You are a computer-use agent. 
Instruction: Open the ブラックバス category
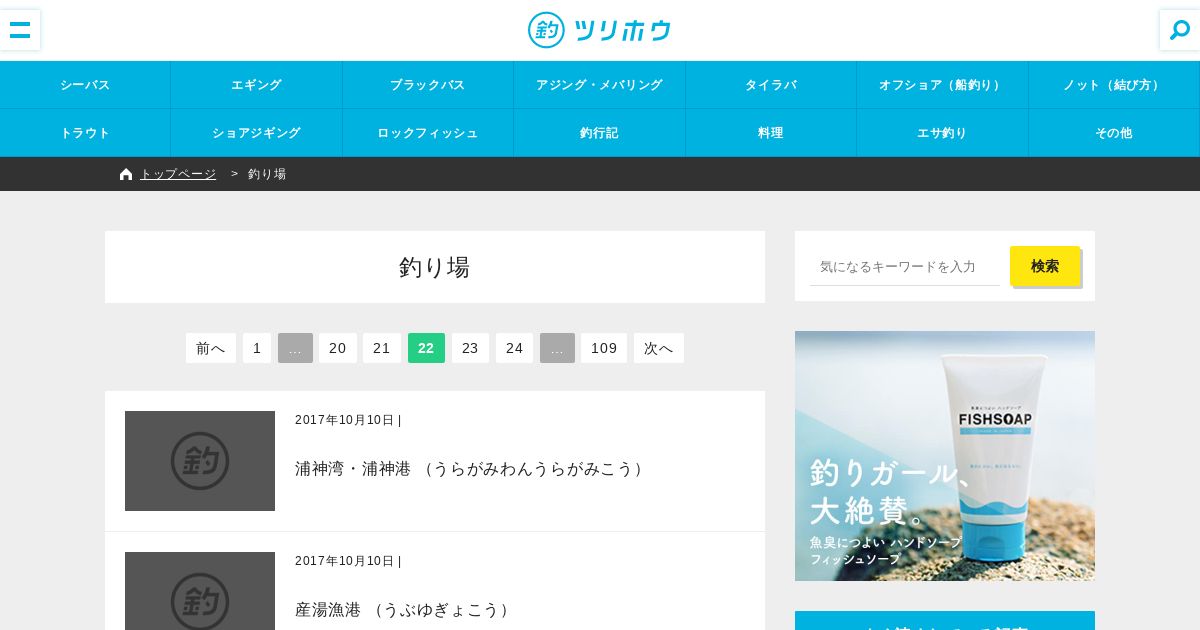pos(428,85)
